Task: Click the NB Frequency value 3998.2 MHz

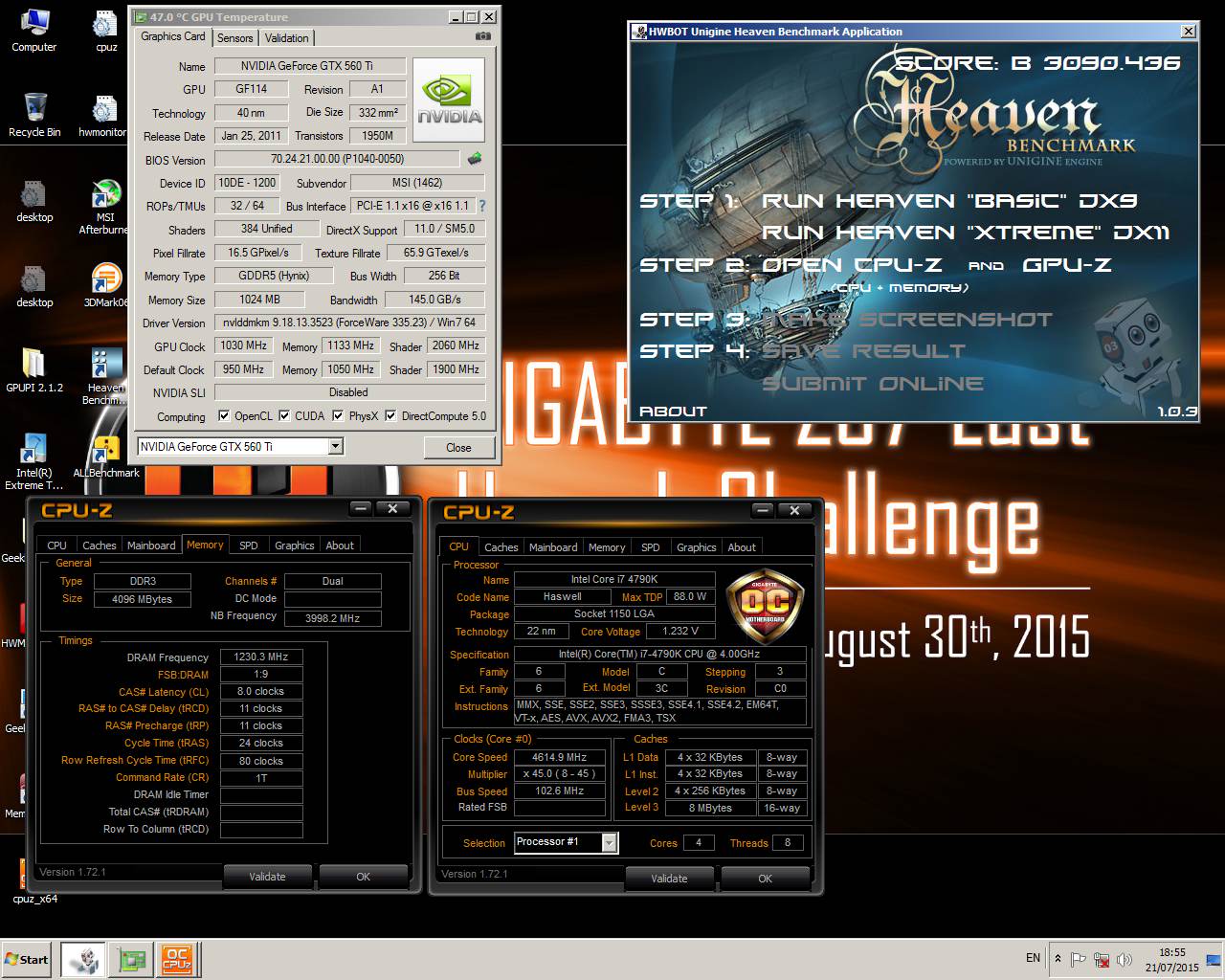Action: [332, 618]
